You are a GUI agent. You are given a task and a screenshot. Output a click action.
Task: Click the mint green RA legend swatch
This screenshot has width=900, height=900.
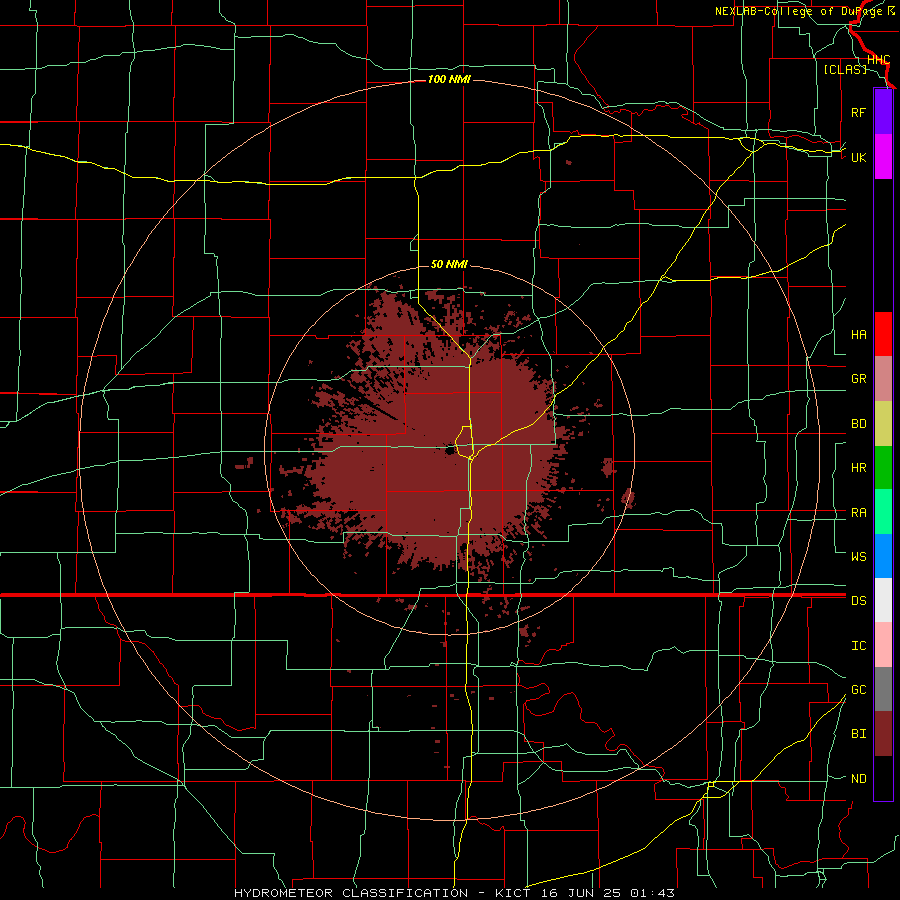883,512
